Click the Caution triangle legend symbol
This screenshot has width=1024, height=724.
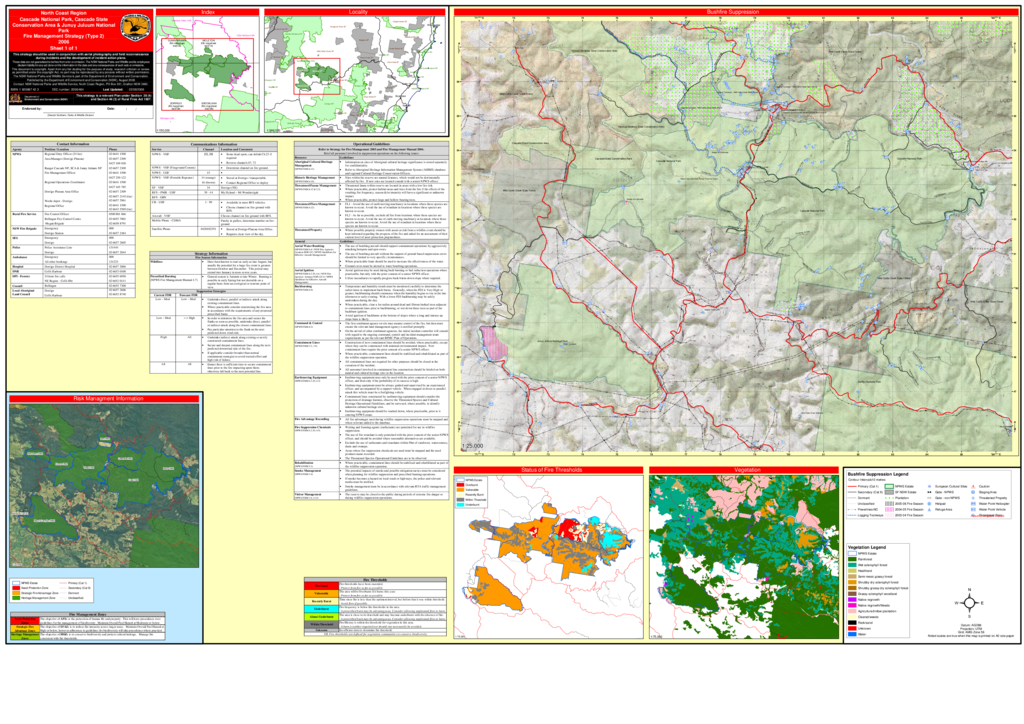[973, 486]
